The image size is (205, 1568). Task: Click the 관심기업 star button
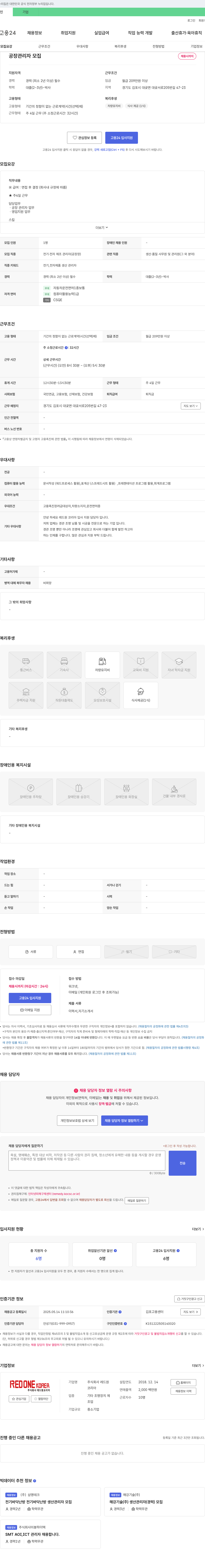tap(19, 1399)
